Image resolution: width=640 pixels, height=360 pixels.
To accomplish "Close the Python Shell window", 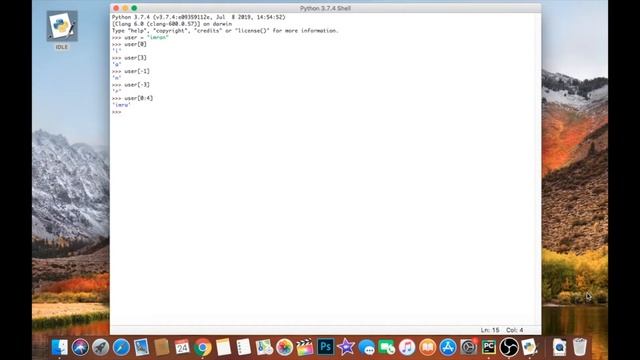I will tap(116, 8).
